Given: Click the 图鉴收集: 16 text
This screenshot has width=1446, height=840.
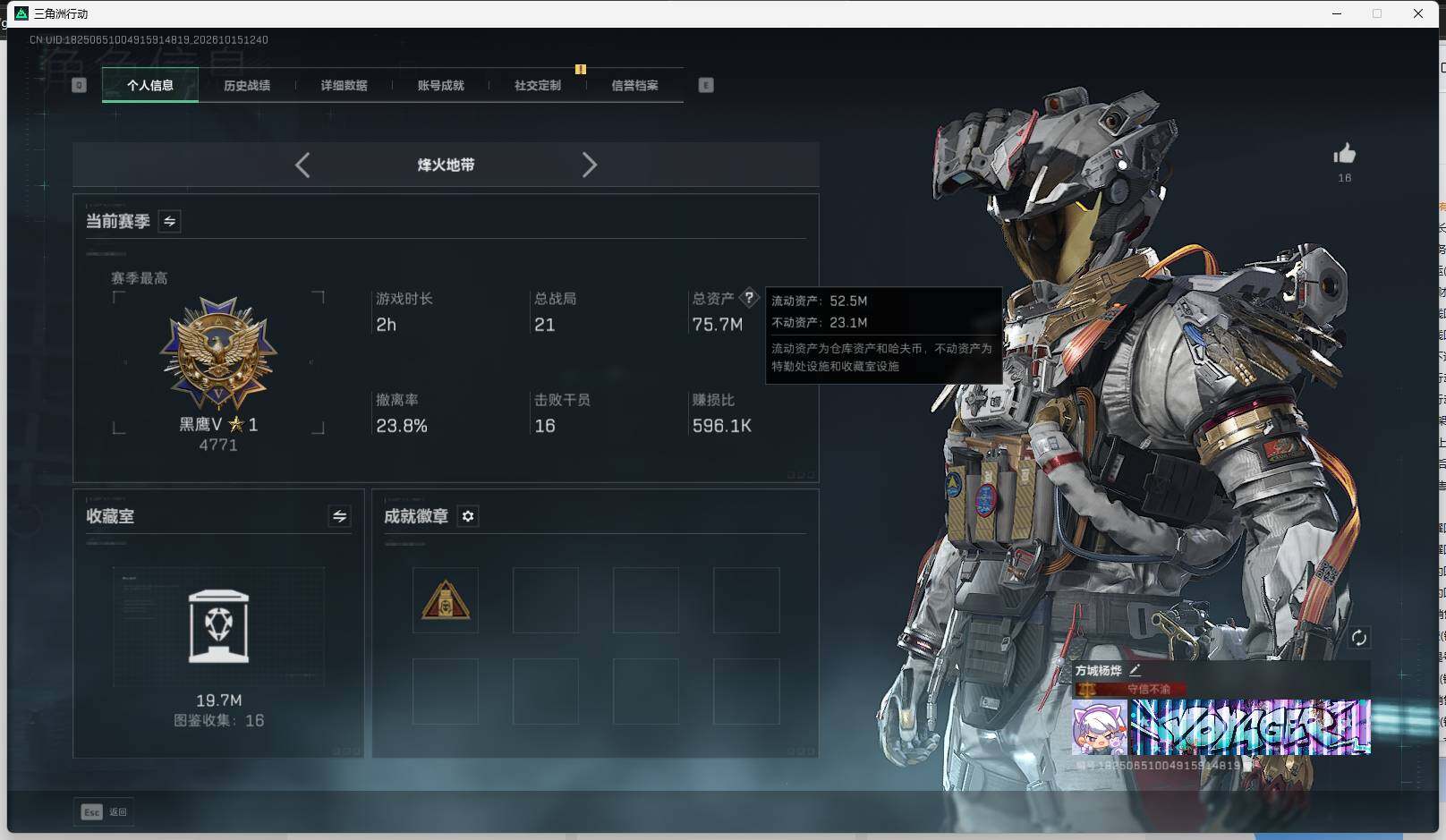Looking at the screenshot, I should pyautogui.click(x=219, y=720).
